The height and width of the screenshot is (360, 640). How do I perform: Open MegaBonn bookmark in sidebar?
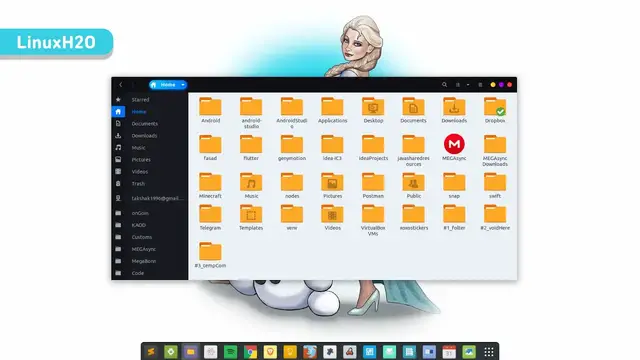(x=149, y=261)
